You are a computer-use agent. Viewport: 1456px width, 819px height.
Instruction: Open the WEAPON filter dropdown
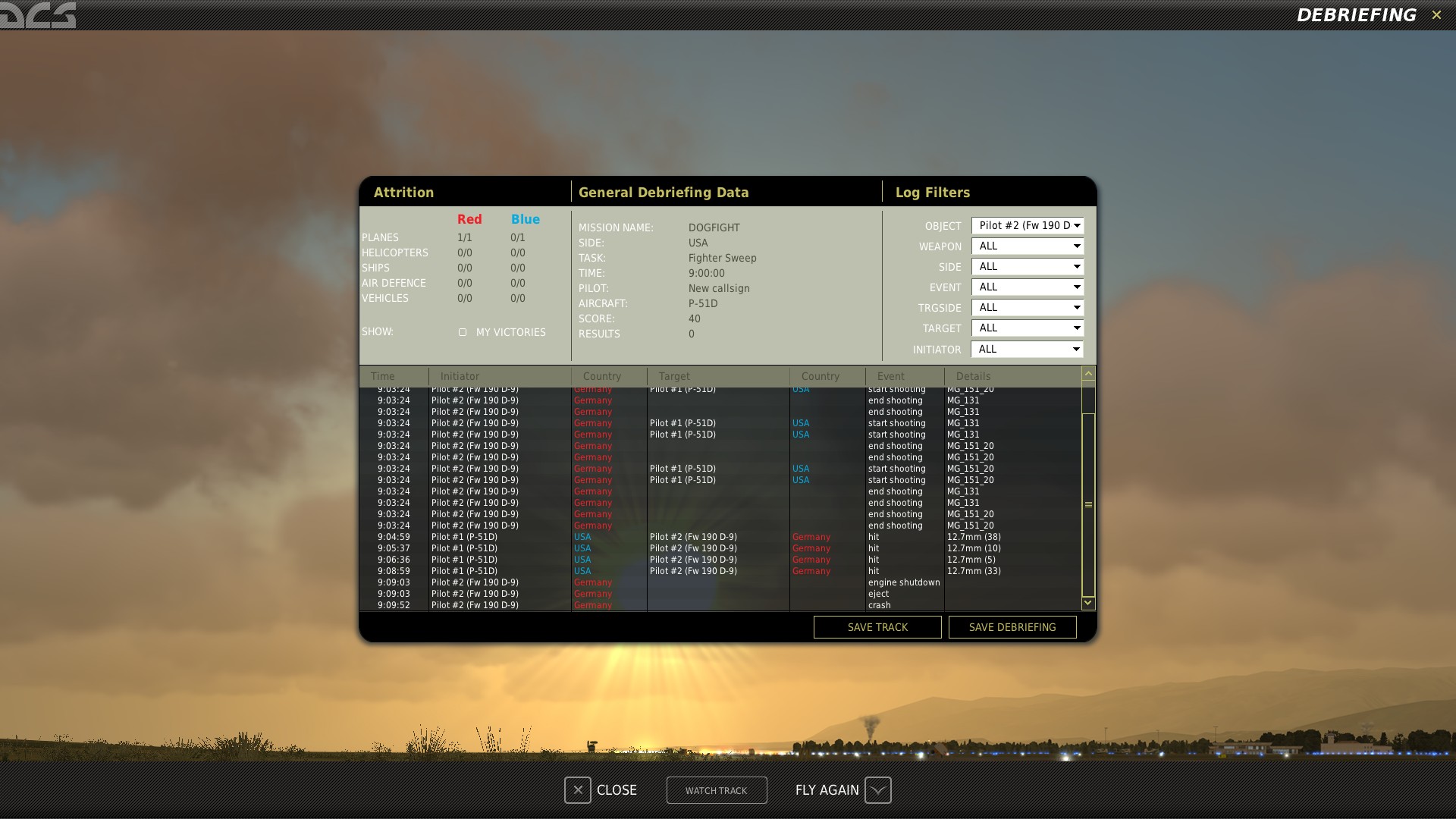click(x=1028, y=246)
